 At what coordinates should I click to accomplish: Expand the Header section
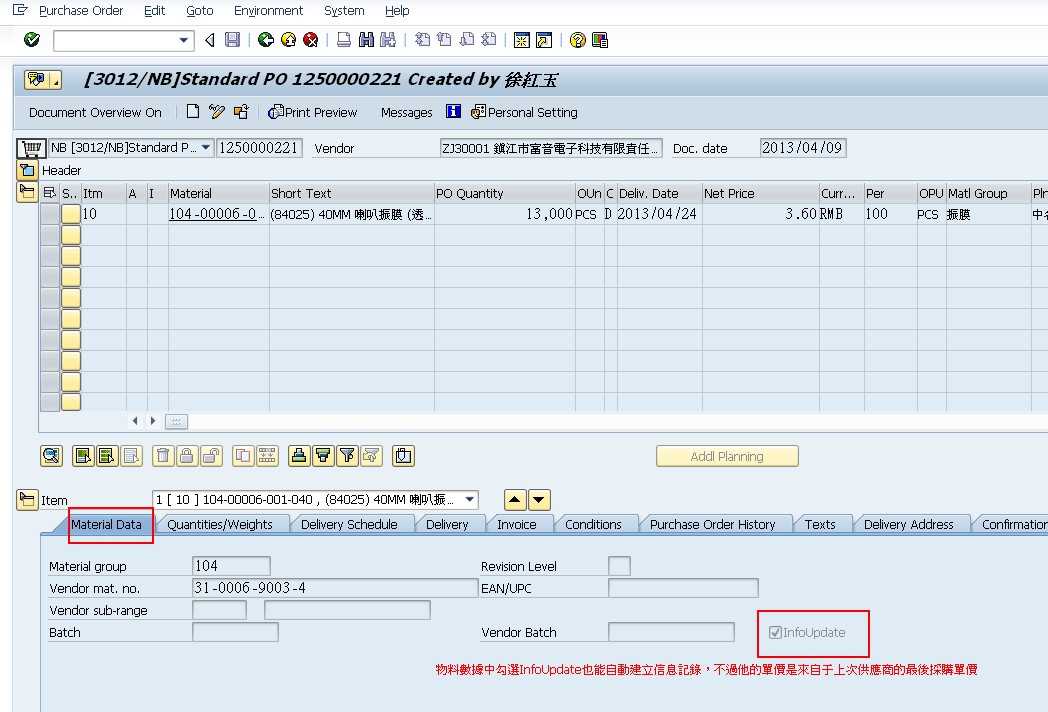pos(27,170)
